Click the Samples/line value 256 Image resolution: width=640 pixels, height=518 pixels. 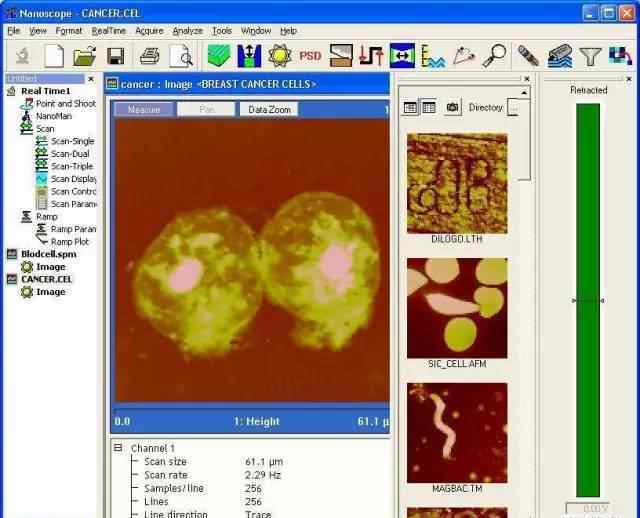tap(253, 488)
